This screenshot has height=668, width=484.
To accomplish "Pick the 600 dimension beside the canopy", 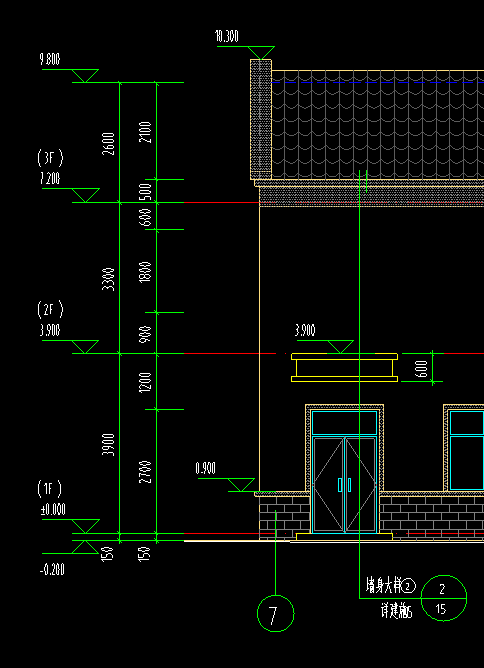I will pos(421,369).
